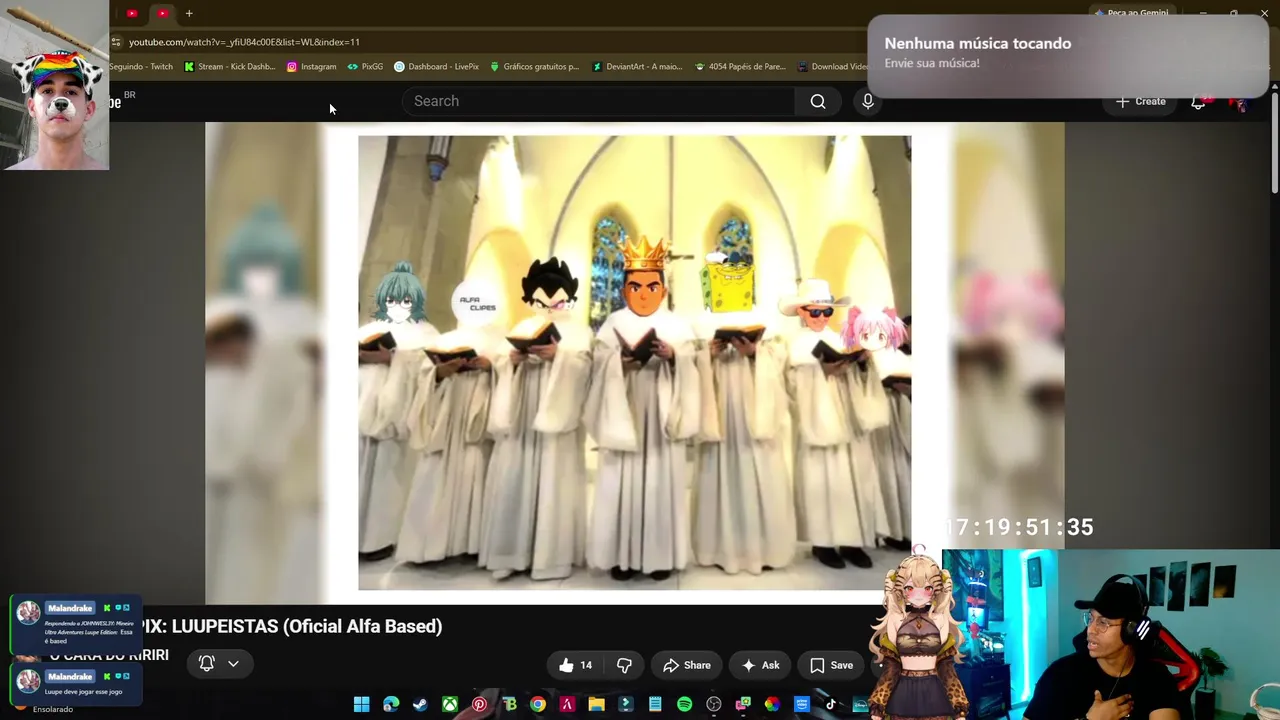This screenshot has width=1280, height=720.
Task: Open Notepad from the taskbar
Action: point(655,704)
